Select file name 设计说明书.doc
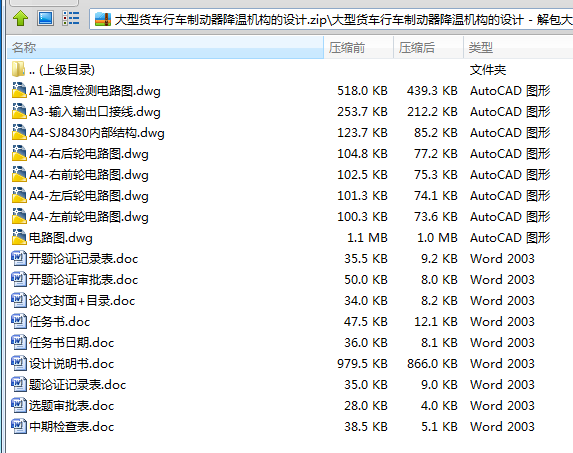573x453 pixels. coord(72,364)
